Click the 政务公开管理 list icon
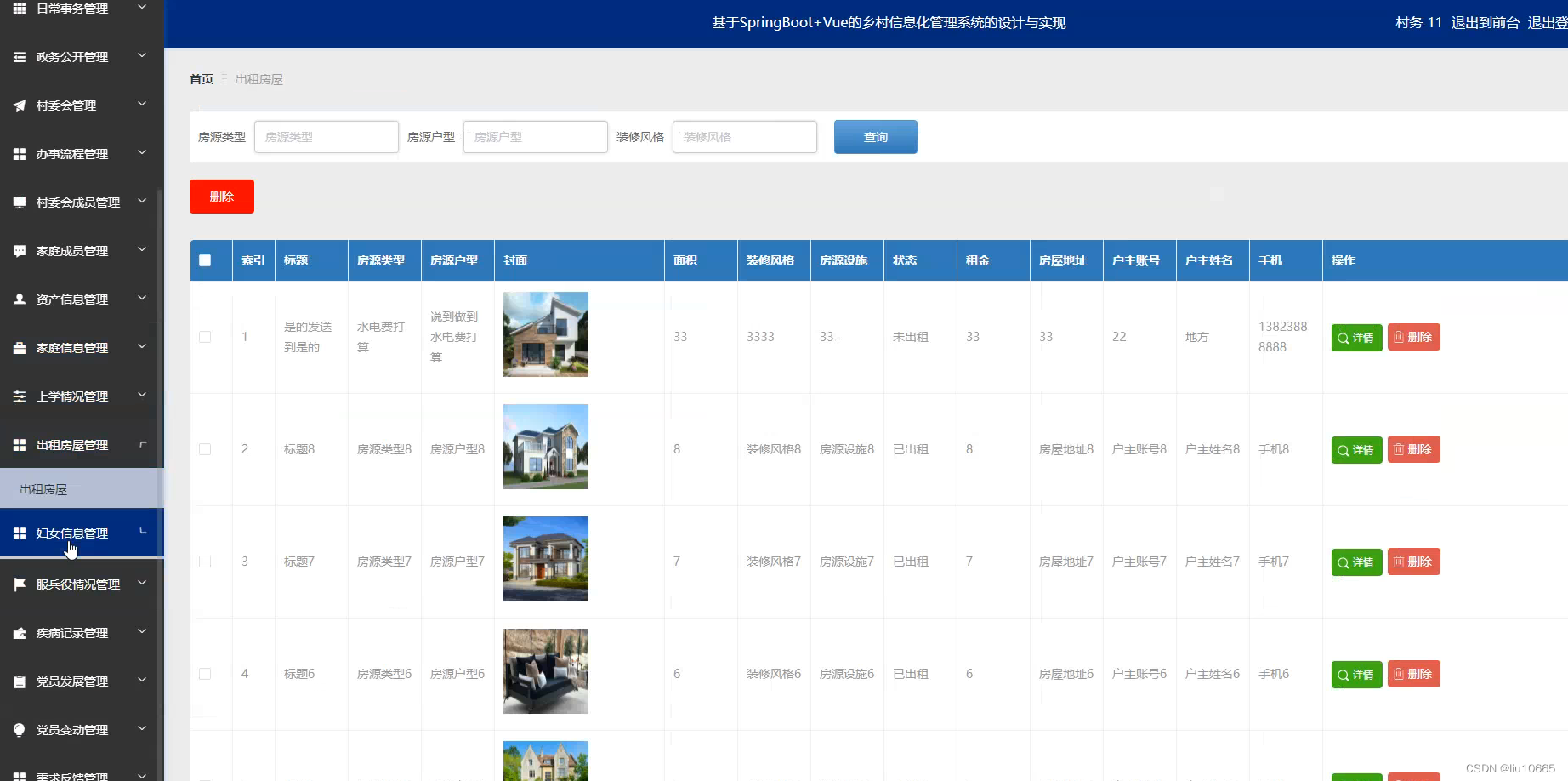Screen dimensions: 1568x781 tap(20, 56)
